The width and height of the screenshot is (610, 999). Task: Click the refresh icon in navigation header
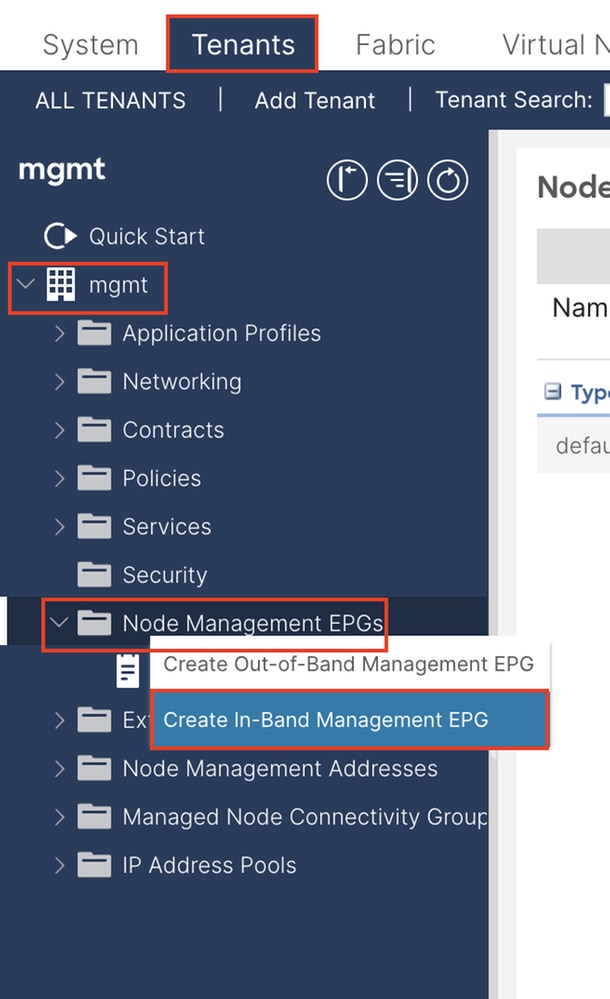tap(448, 181)
